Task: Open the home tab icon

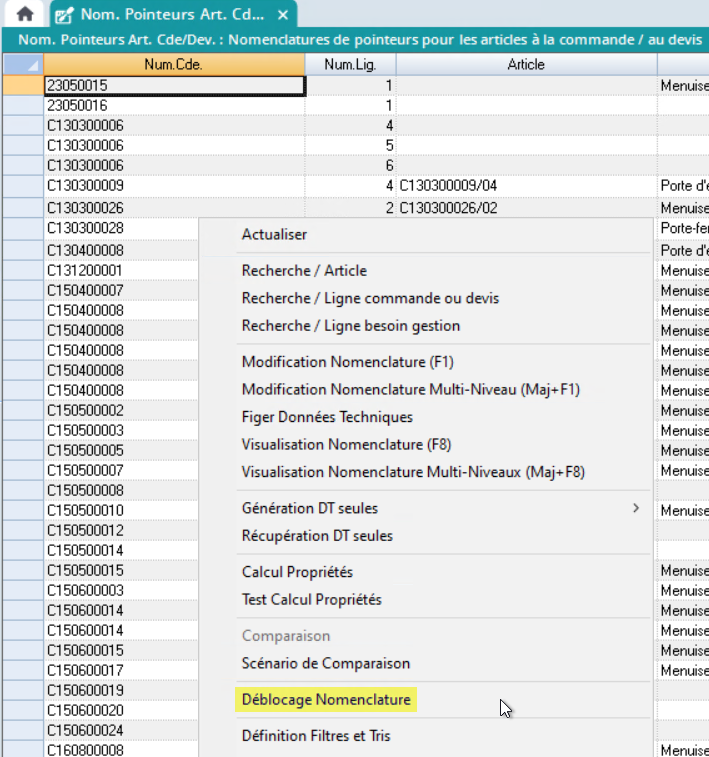Action: (x=25, y=14)
